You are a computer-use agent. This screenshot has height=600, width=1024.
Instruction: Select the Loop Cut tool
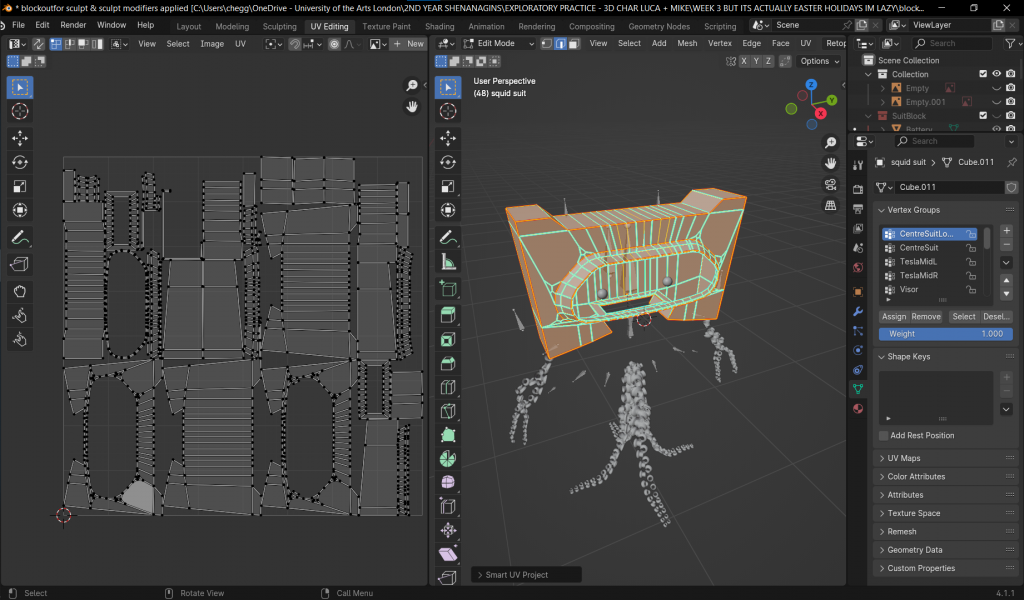(448, 387)
